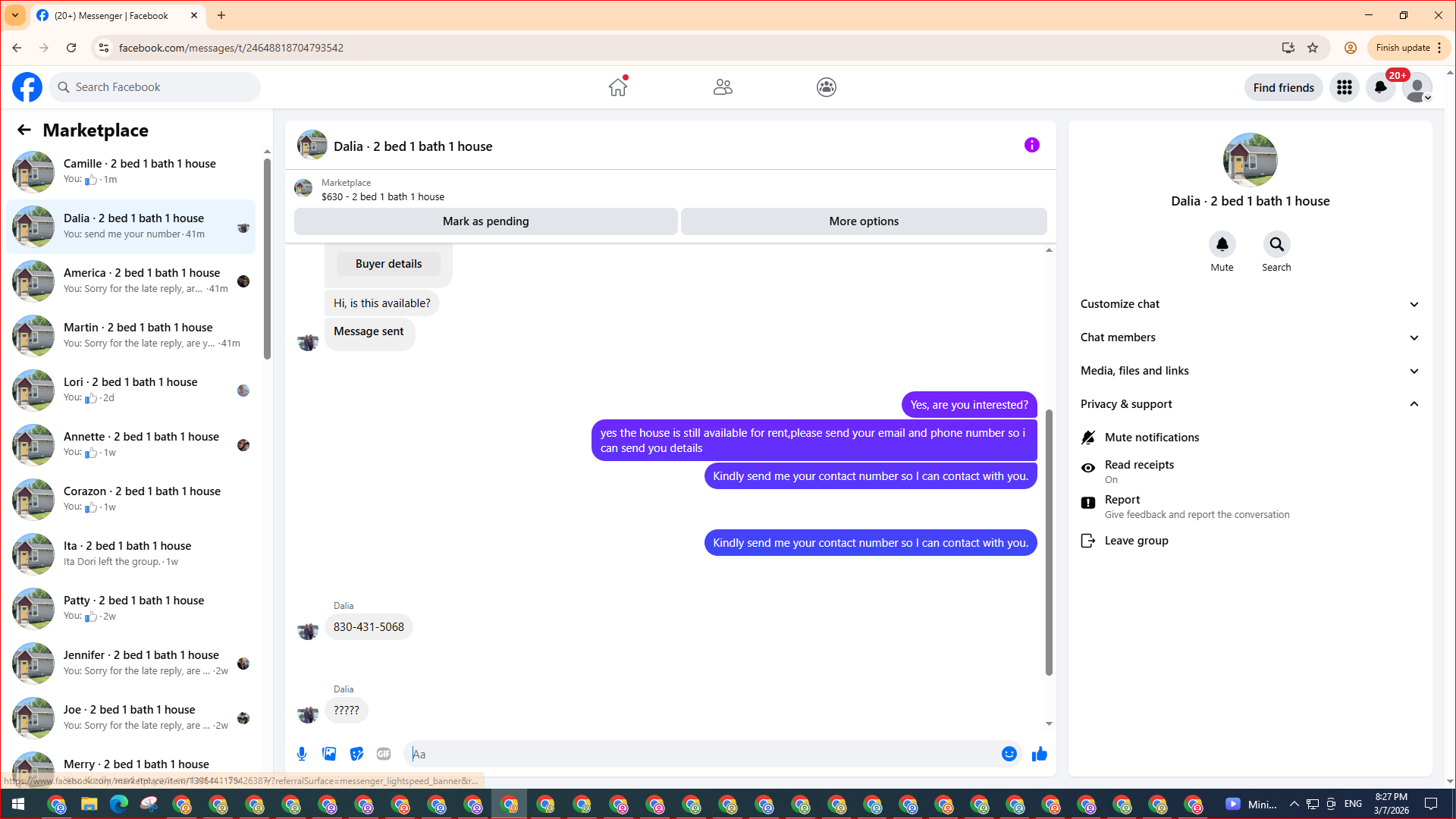Viewport: 1456px width, 819px height.
Task: Open the Friends icon in top navigation
Action: (x=723, y=87)
